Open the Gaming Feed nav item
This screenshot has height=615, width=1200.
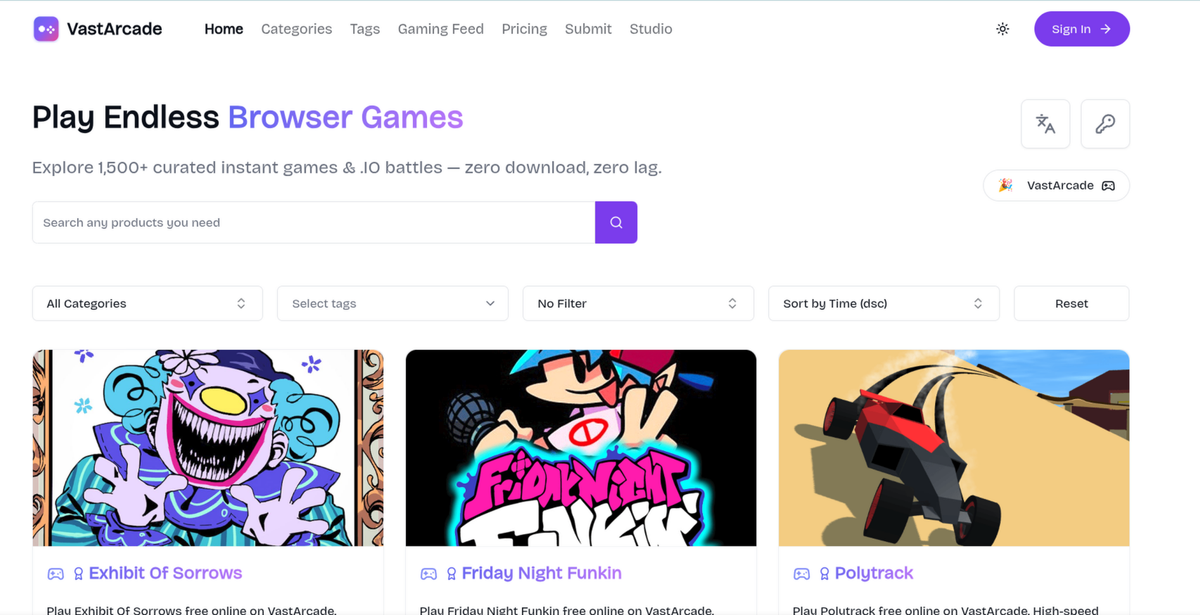point(441,29)
